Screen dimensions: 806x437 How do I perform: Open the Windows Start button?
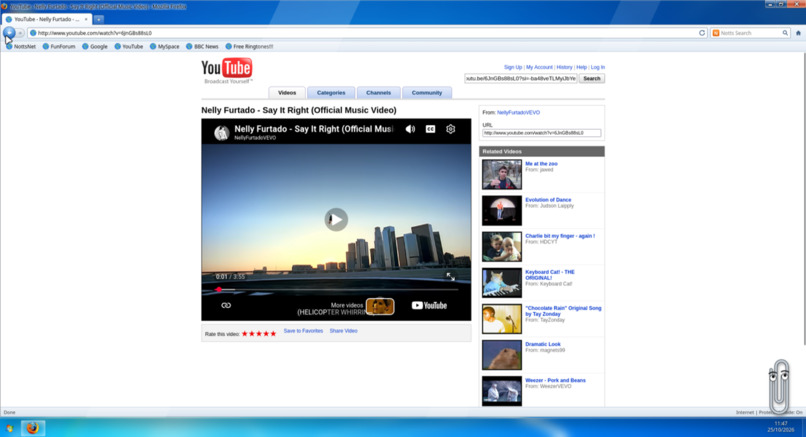tap(9, 428)
